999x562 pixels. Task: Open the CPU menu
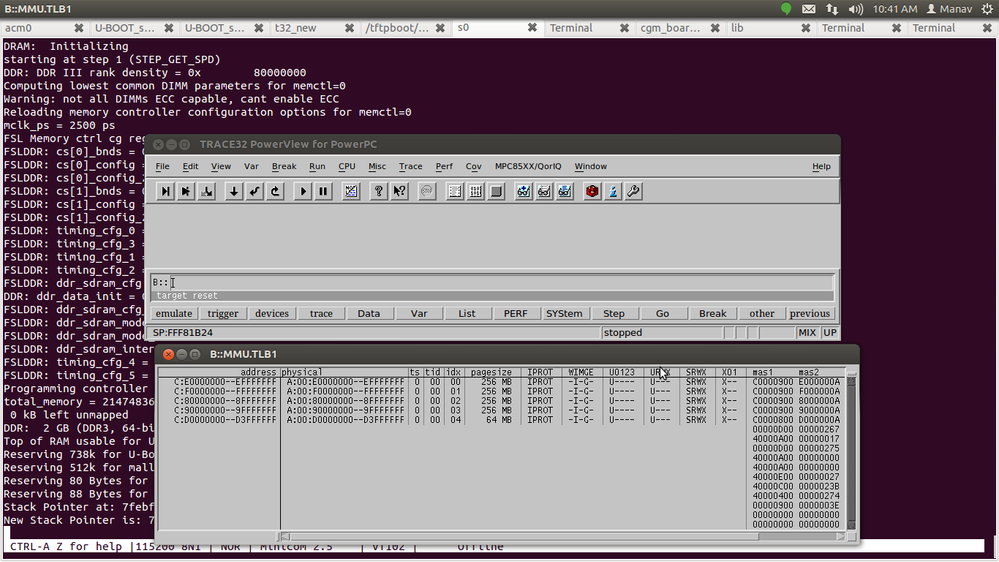[x=347, y=166]
